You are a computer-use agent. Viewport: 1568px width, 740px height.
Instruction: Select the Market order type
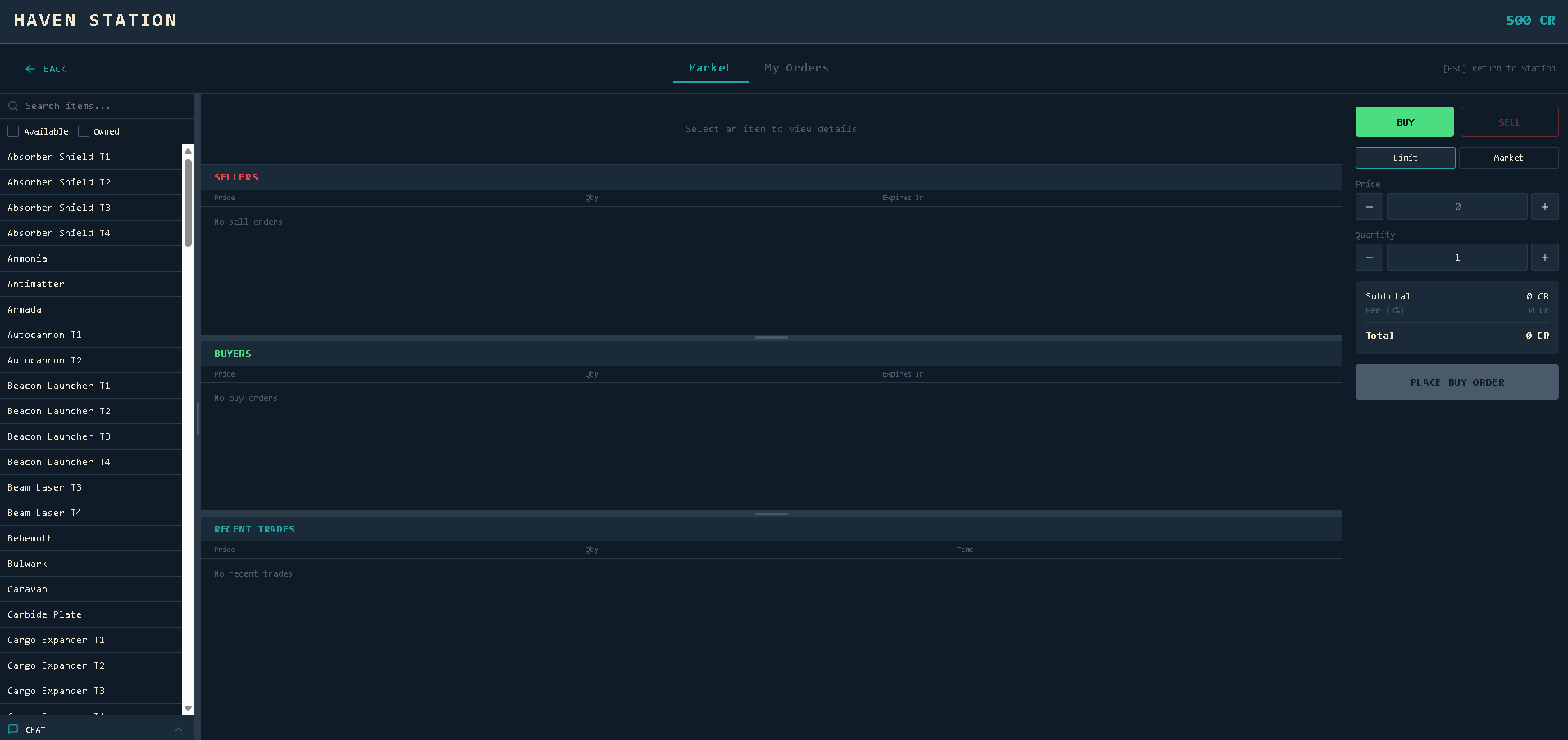click(1508, 158)
